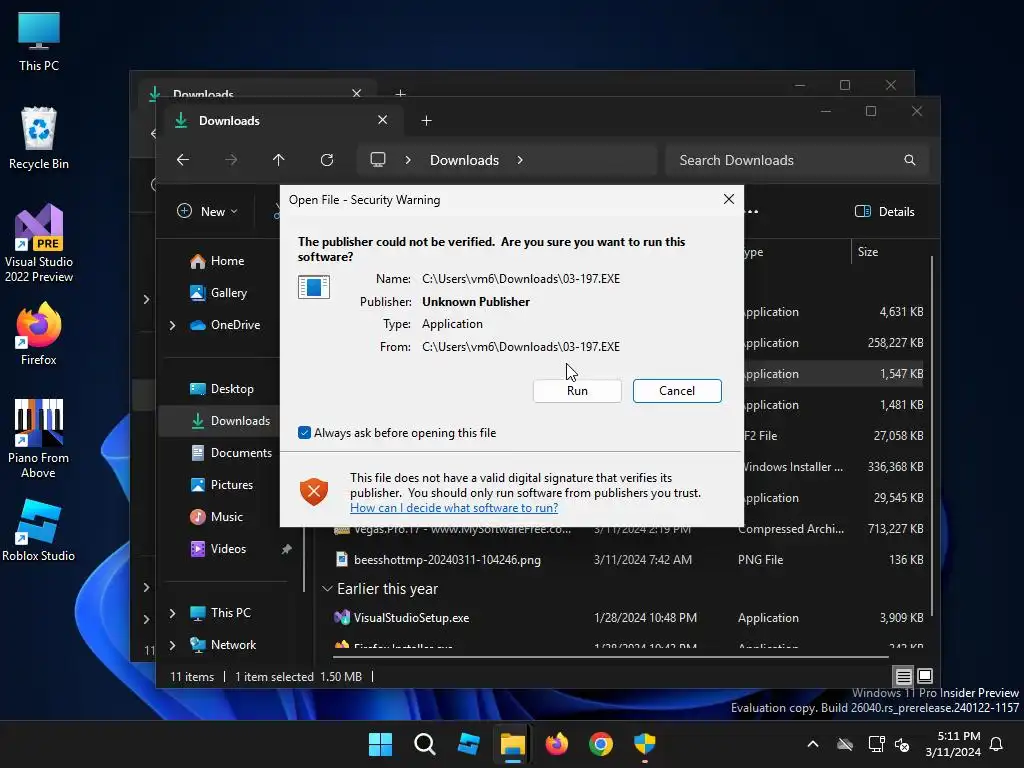Open Gallery in navigation pane
Screen dimensions: 1024x768
[x=219, y=293]
